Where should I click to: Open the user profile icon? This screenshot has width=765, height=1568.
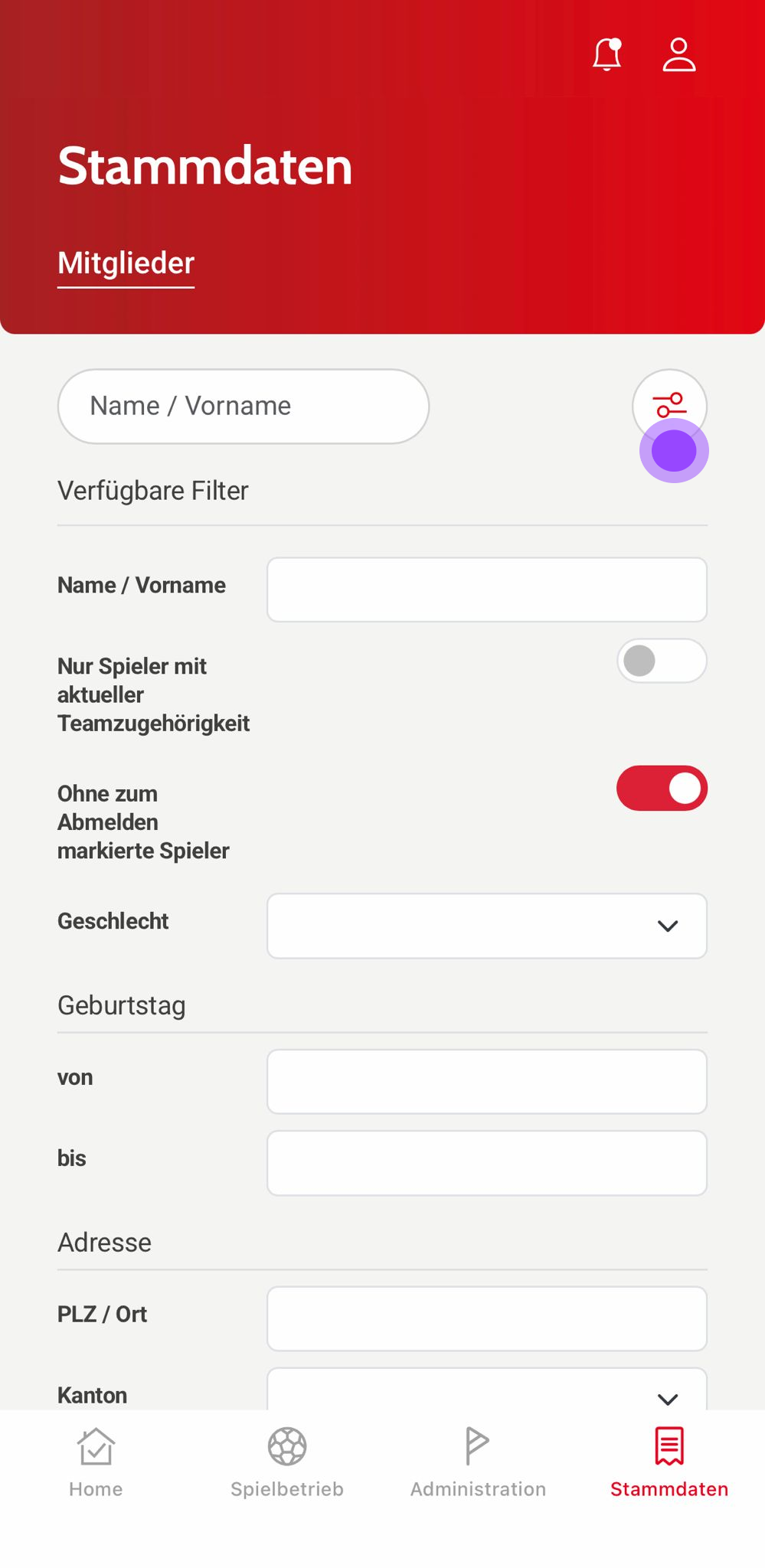point(678,55)
